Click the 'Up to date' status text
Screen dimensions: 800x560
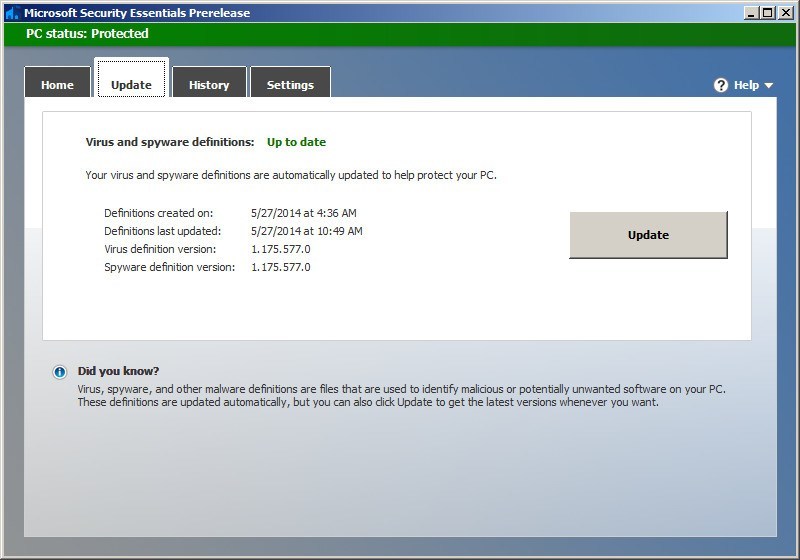(296, 142)
